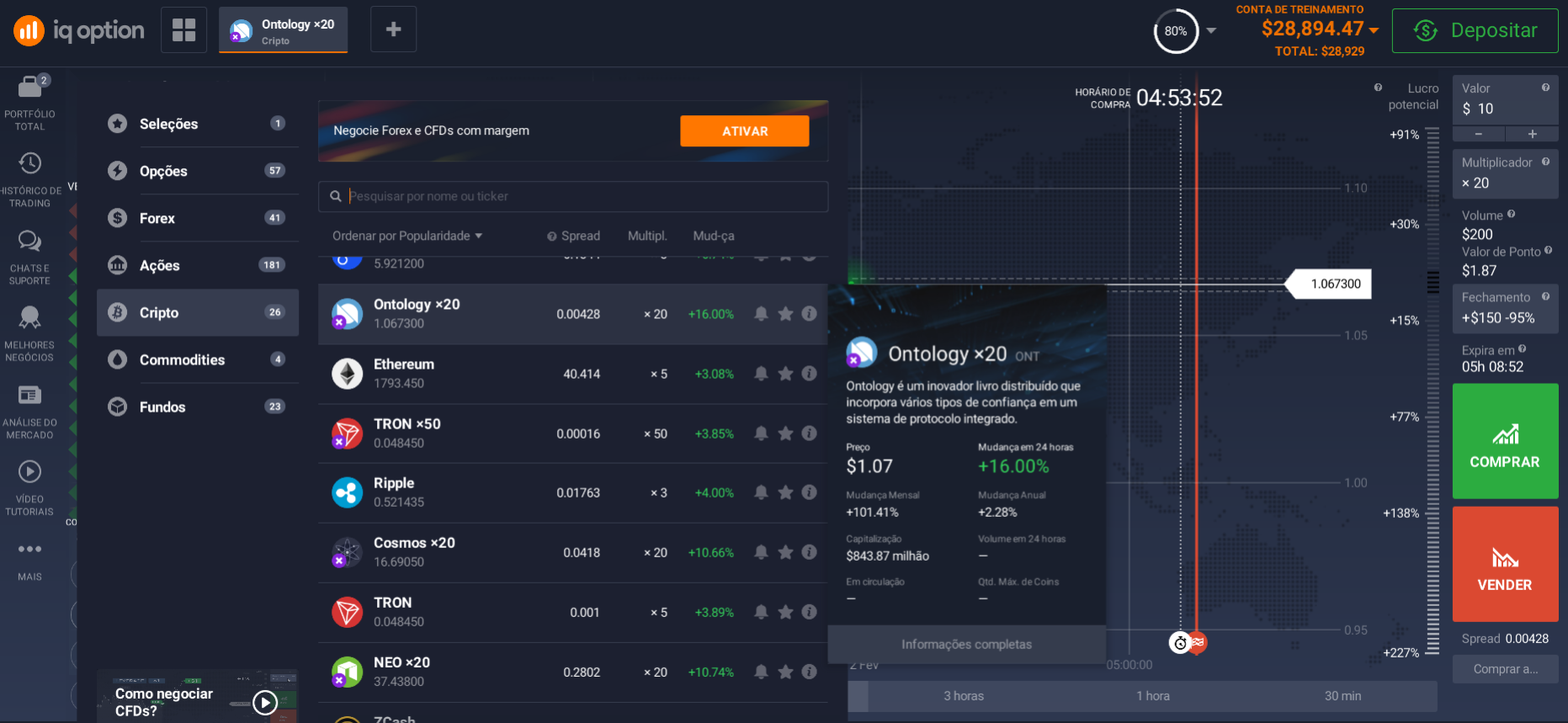Open the Fechamento +$150 -95% settings

(1505, 308)
